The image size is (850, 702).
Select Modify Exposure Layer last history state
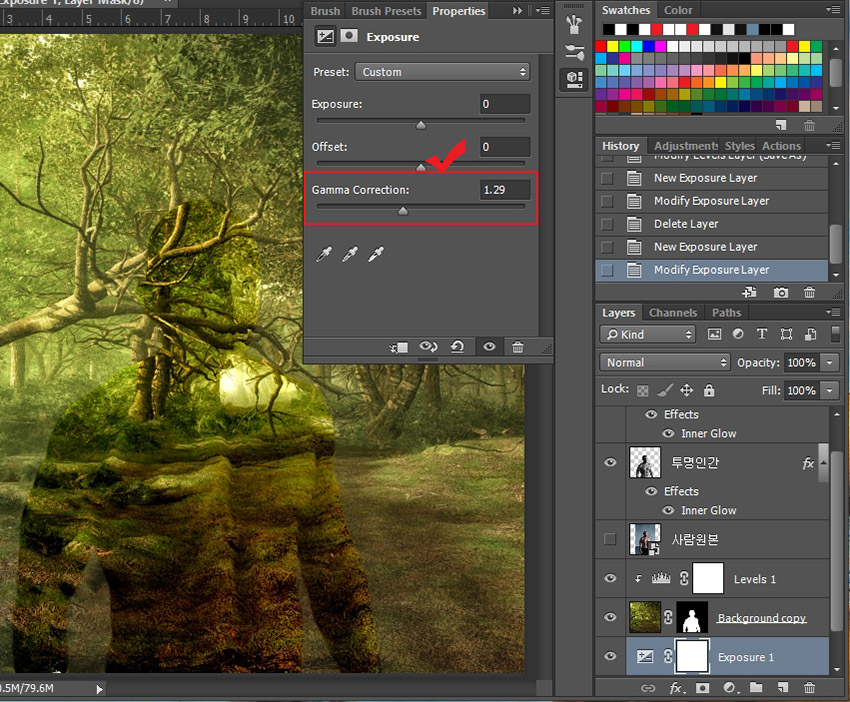(712, 270)
